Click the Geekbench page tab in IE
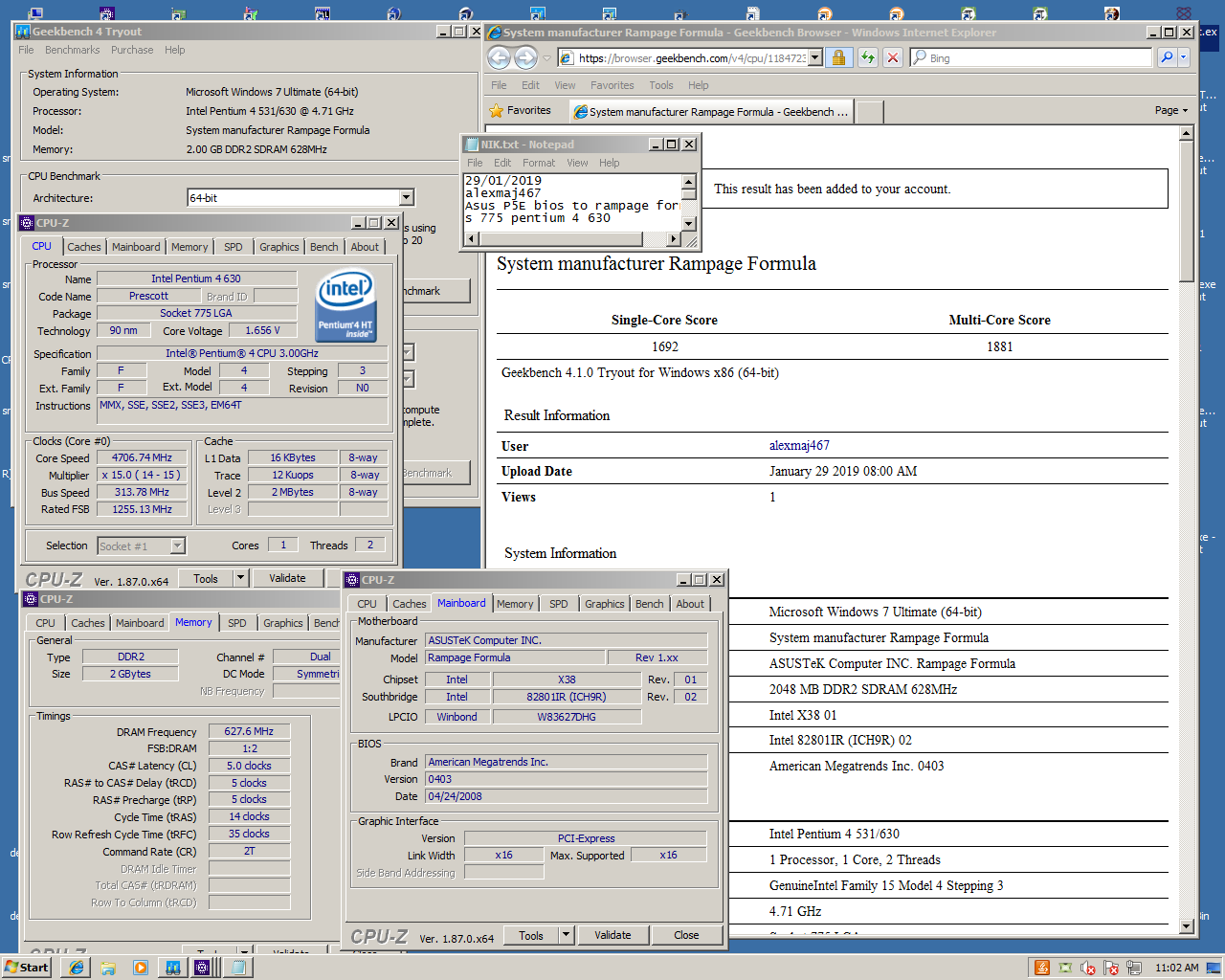 (x=711, y=112)
